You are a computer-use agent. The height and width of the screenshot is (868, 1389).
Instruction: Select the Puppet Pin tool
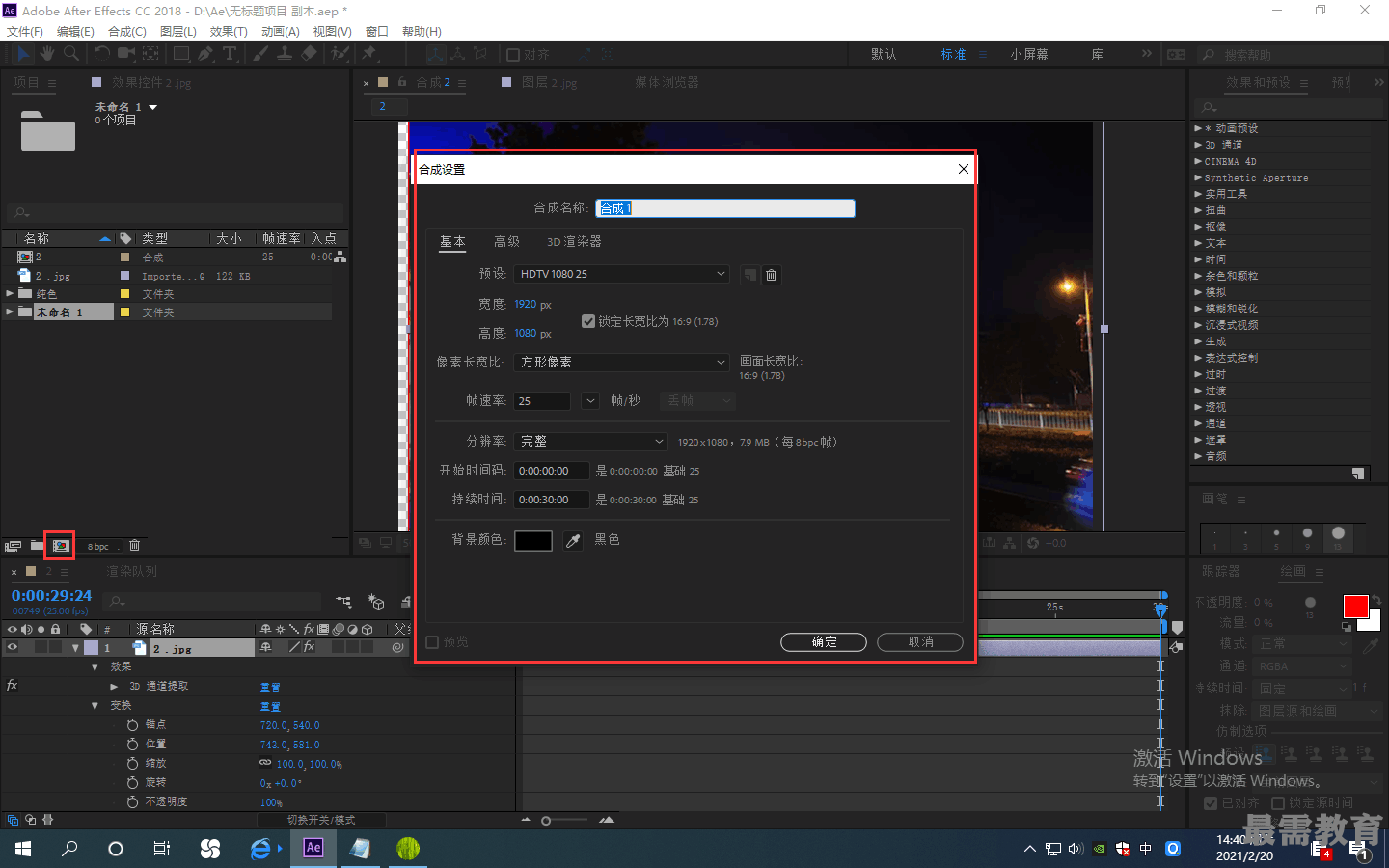point(368,54)
